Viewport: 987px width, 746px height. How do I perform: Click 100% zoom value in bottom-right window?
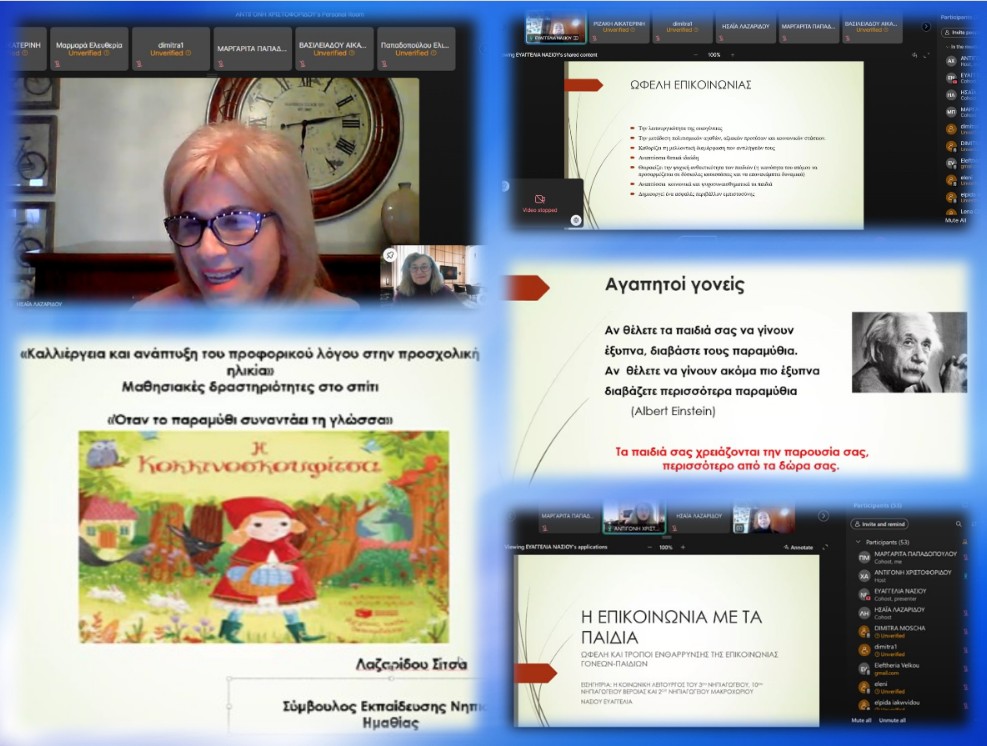click(666, 548)
